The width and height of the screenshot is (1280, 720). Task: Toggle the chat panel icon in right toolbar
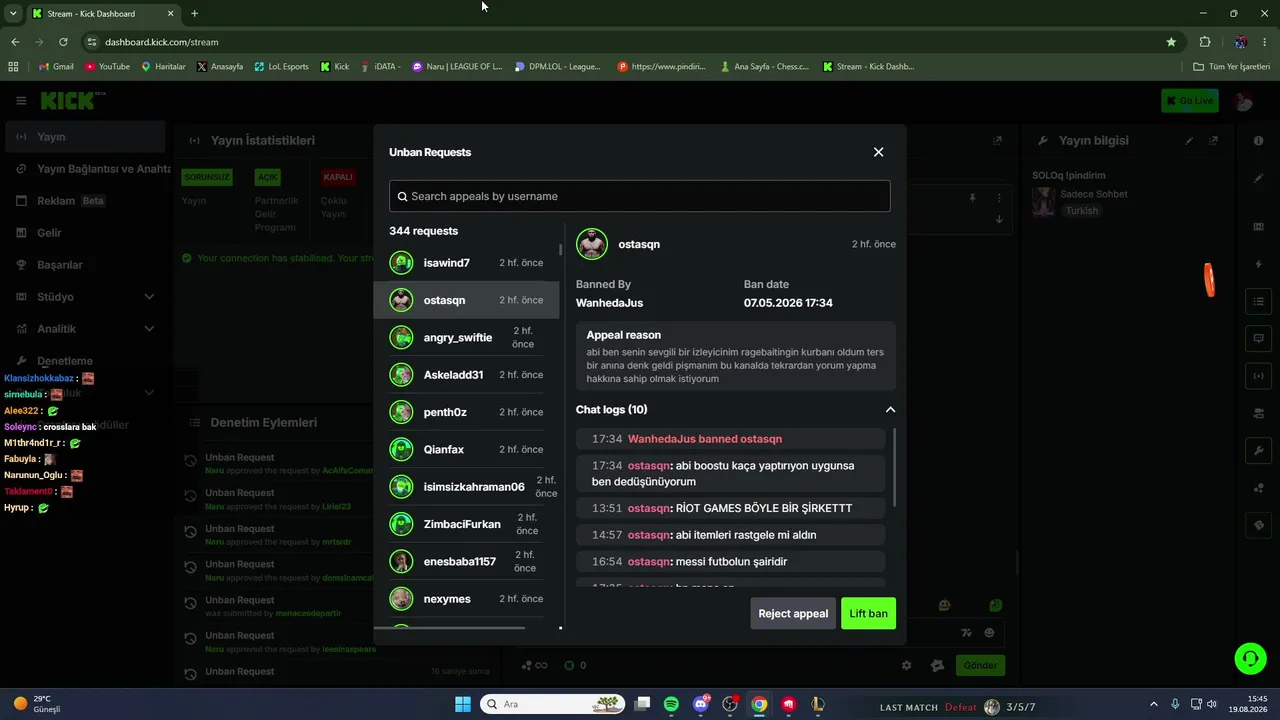click(1258, 338)
